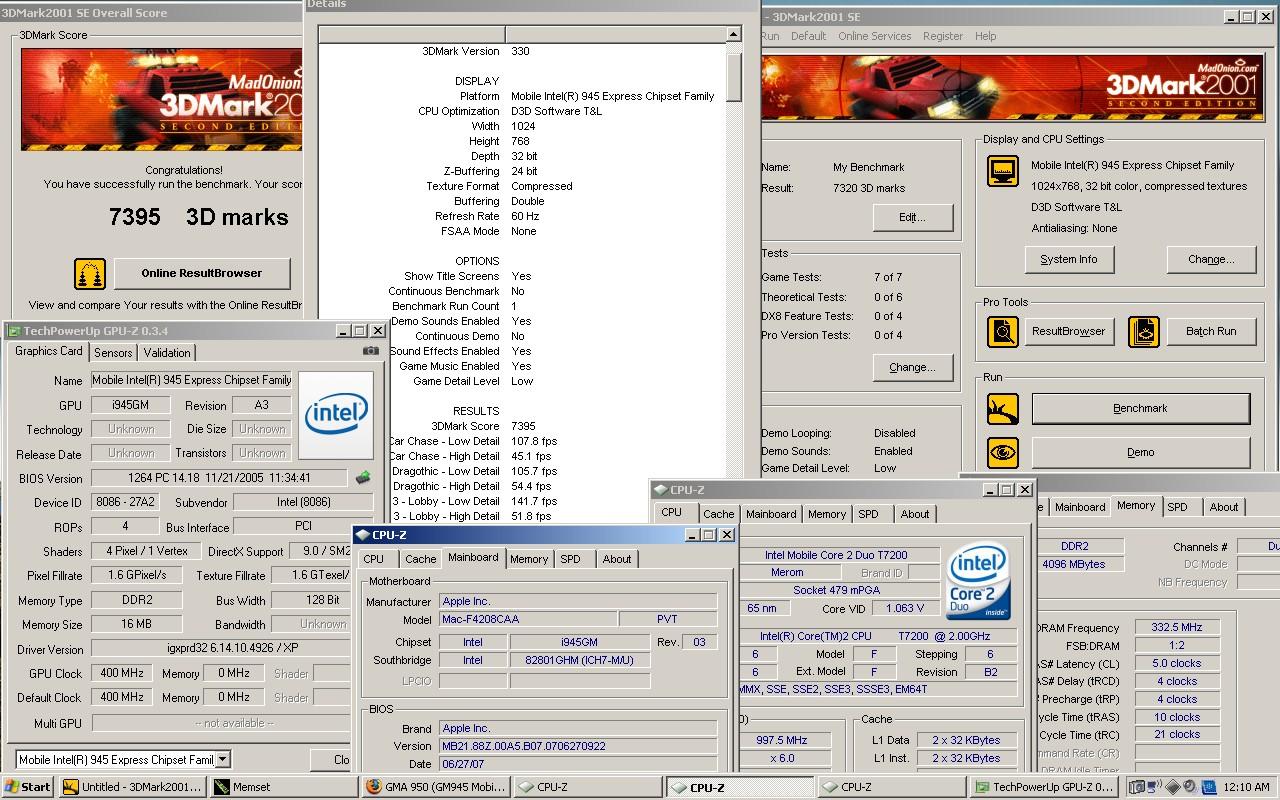1280x800 pixels.
Task: Click the System Info button
Action: click(x=1068, y=259)
